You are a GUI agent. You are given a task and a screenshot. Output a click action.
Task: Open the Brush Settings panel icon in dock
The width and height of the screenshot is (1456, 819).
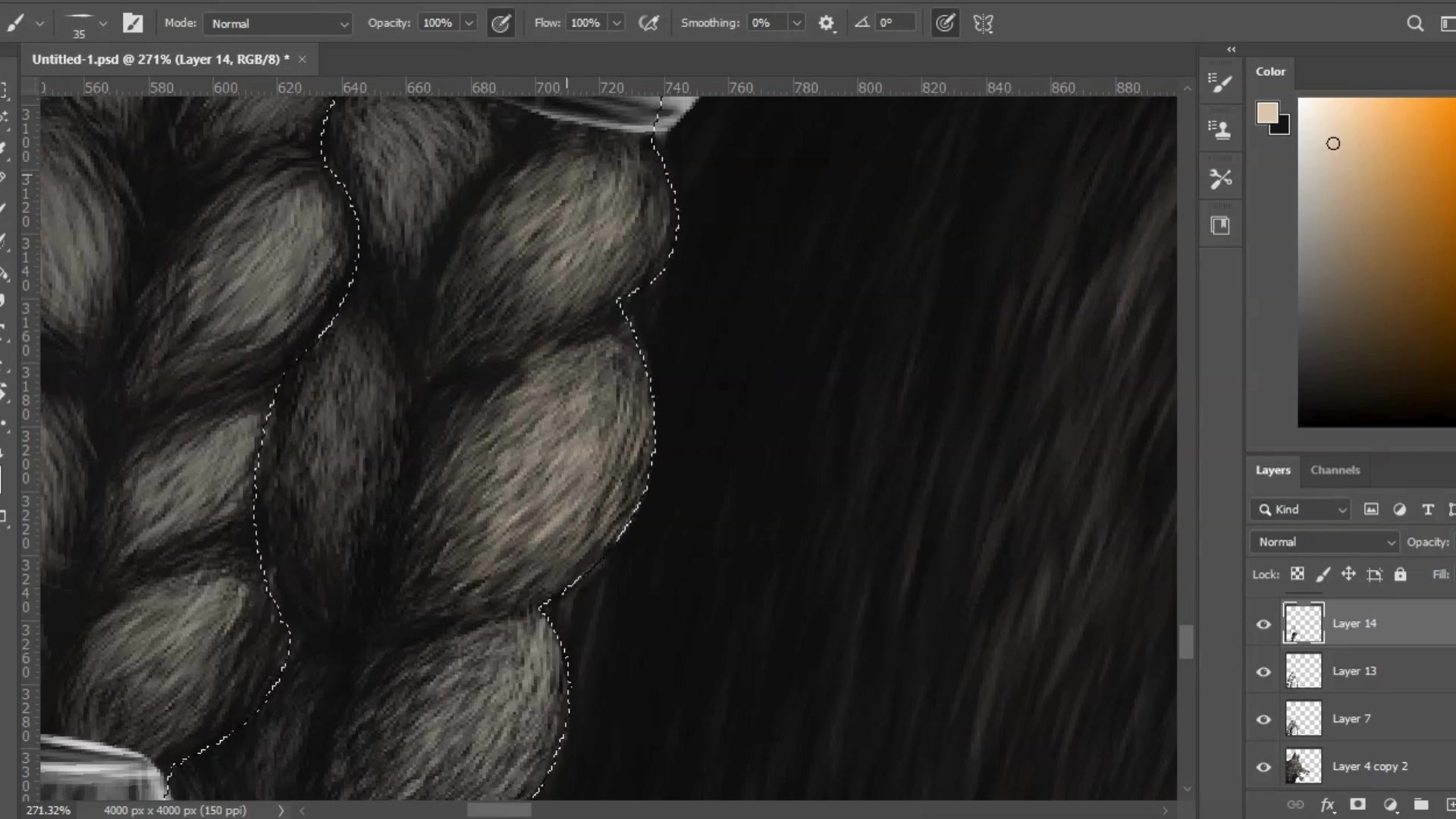click(x=1220, y=83)
